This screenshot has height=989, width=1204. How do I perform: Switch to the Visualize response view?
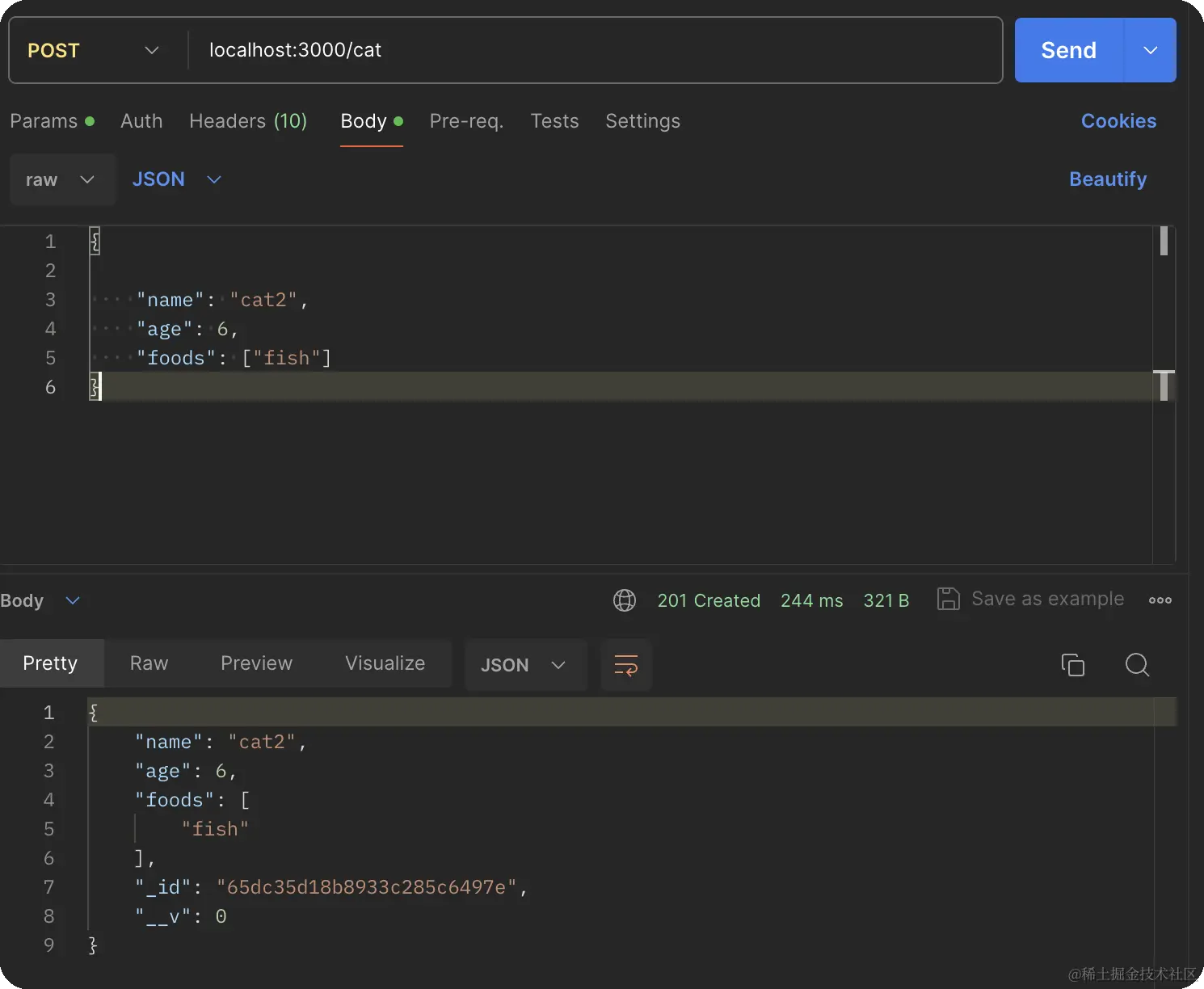coord(385,663)
